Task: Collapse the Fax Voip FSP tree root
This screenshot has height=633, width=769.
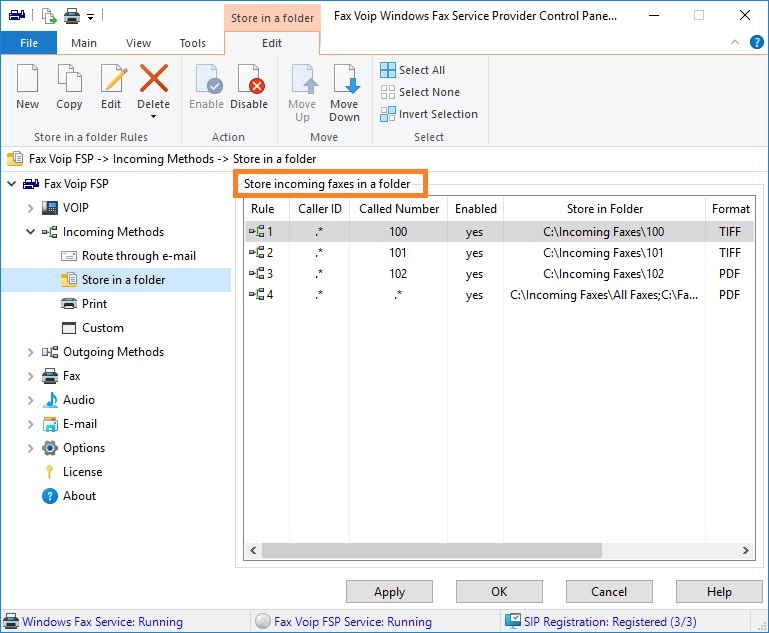Action: coord(12,184)
